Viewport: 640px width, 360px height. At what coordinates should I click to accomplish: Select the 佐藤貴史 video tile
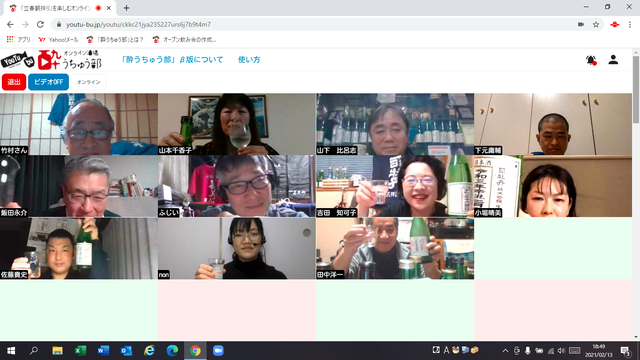[79, 248]
